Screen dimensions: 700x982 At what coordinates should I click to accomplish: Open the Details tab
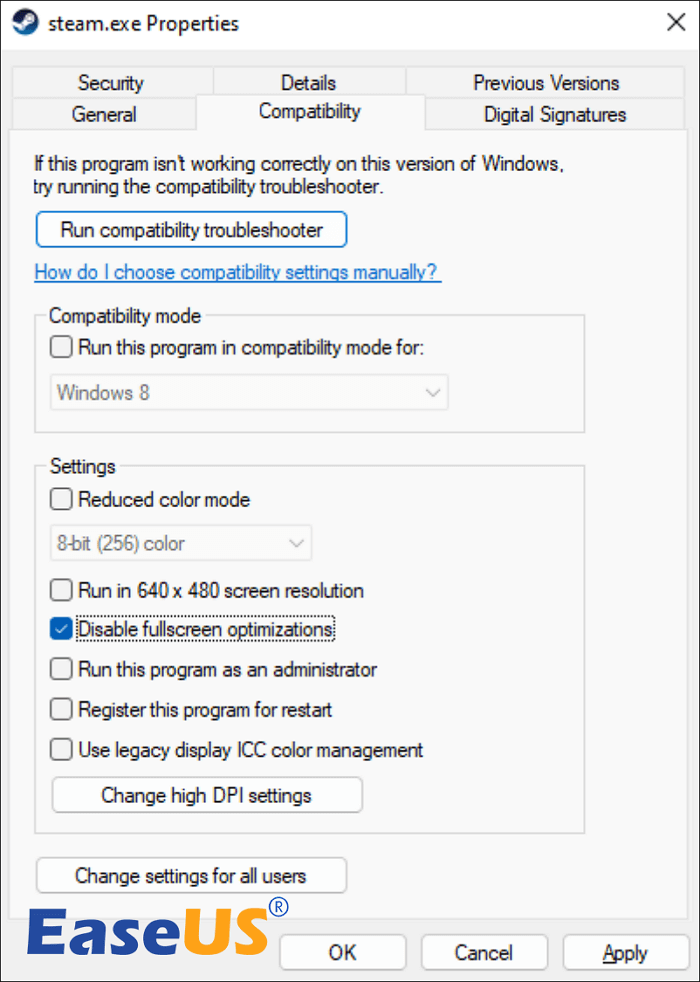click(308, 83)
